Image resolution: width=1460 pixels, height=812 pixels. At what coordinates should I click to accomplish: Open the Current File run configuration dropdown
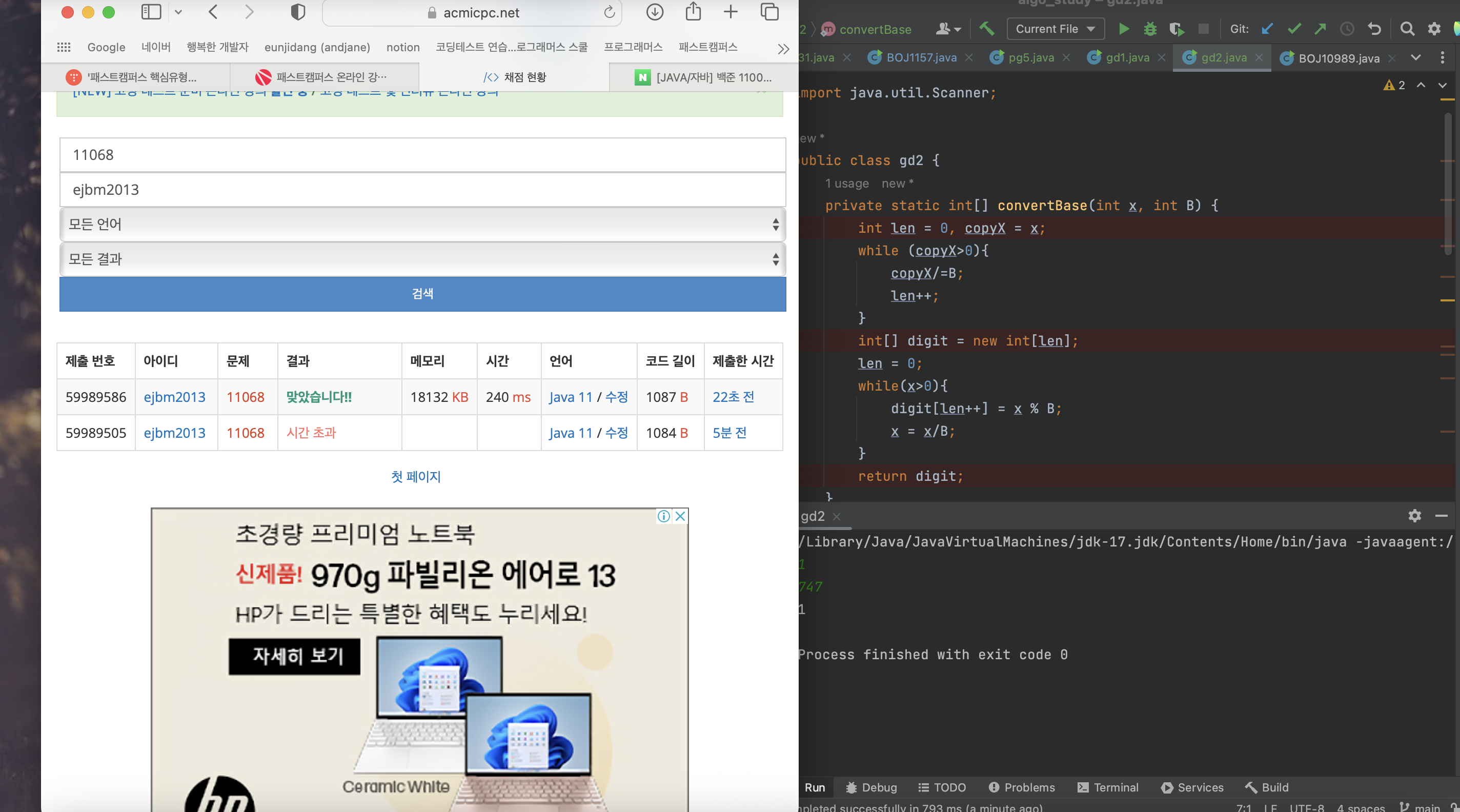[x=1055, y=29]
